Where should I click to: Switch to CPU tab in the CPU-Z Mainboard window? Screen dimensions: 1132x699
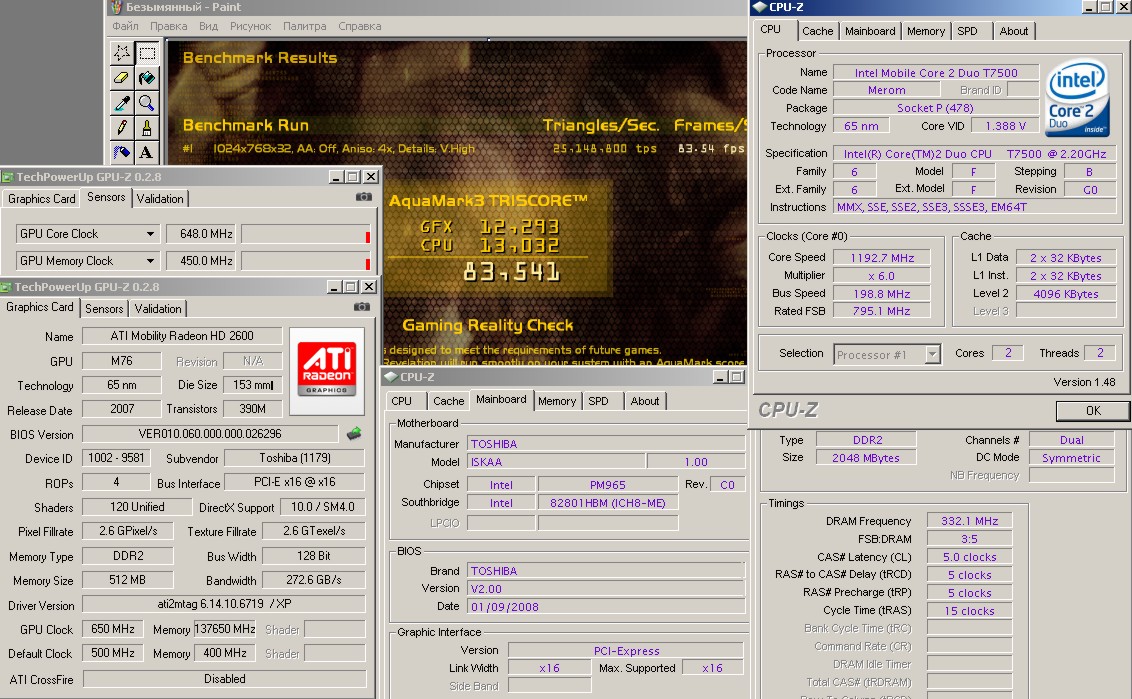pyautogui.click(x=401, y=401)
